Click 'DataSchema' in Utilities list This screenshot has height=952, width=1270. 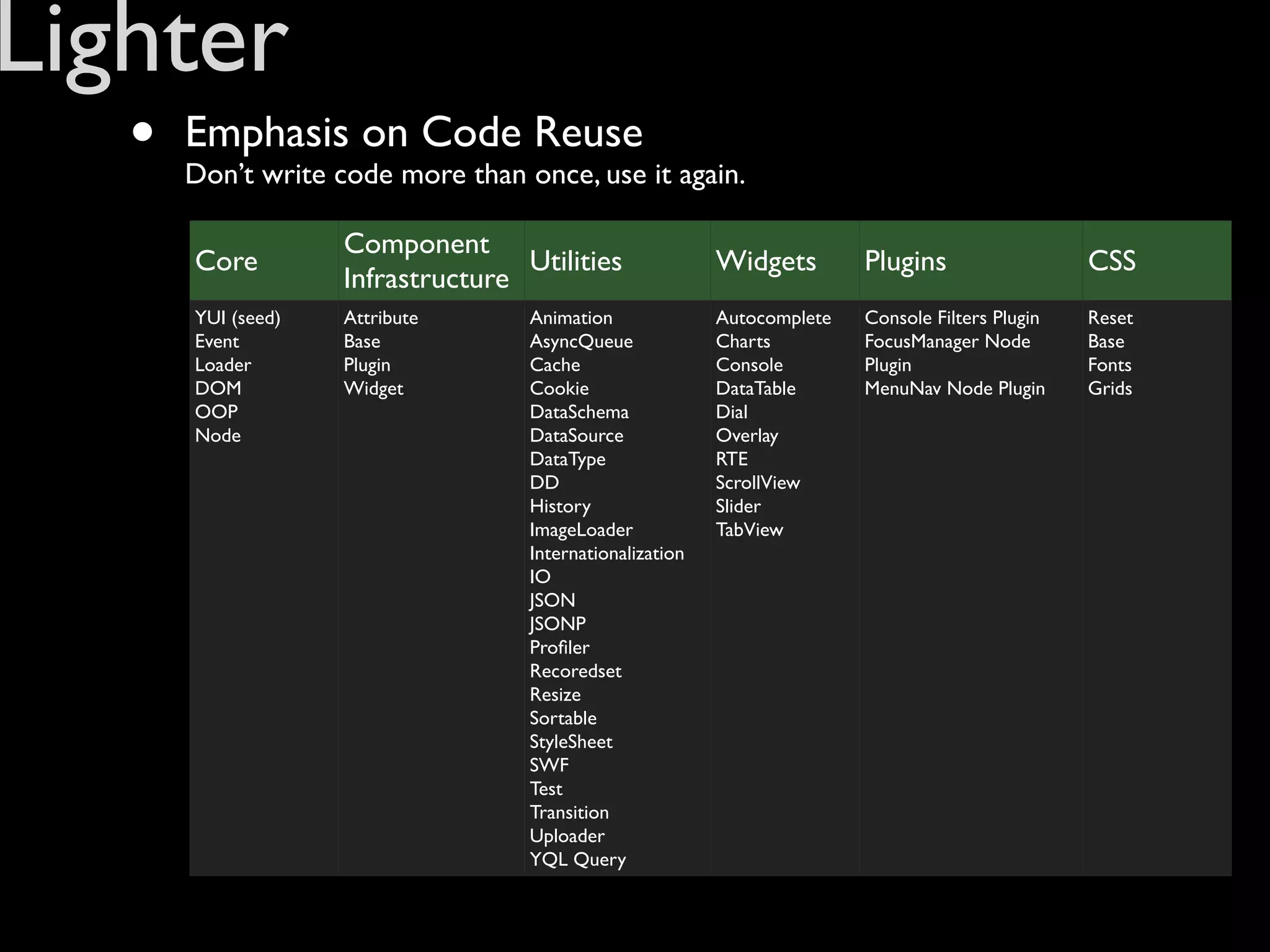pos(579,412)
